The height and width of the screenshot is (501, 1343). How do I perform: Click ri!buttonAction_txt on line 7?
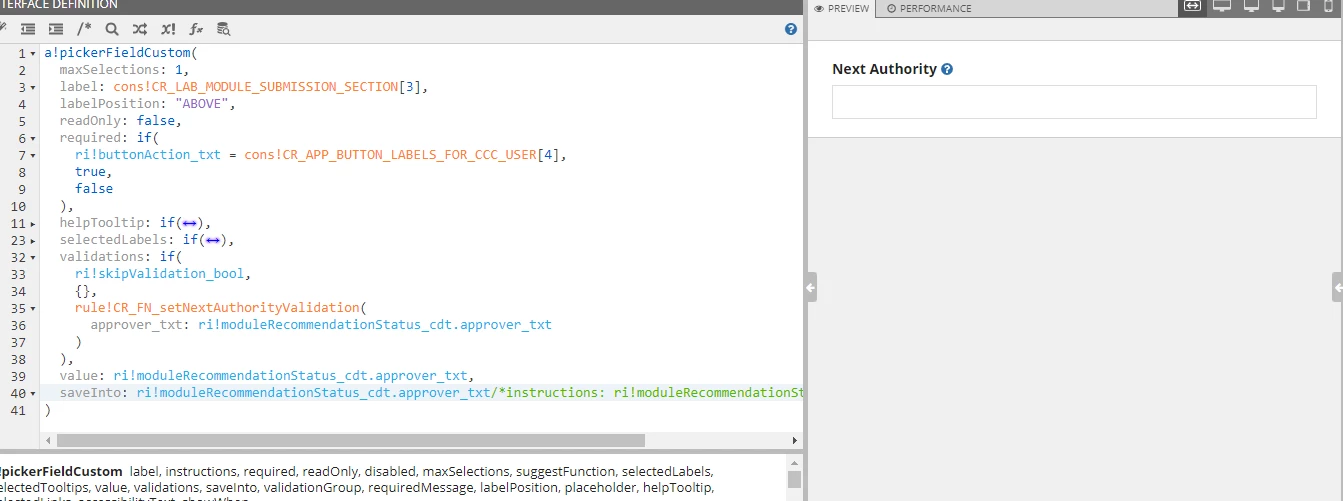148,155
